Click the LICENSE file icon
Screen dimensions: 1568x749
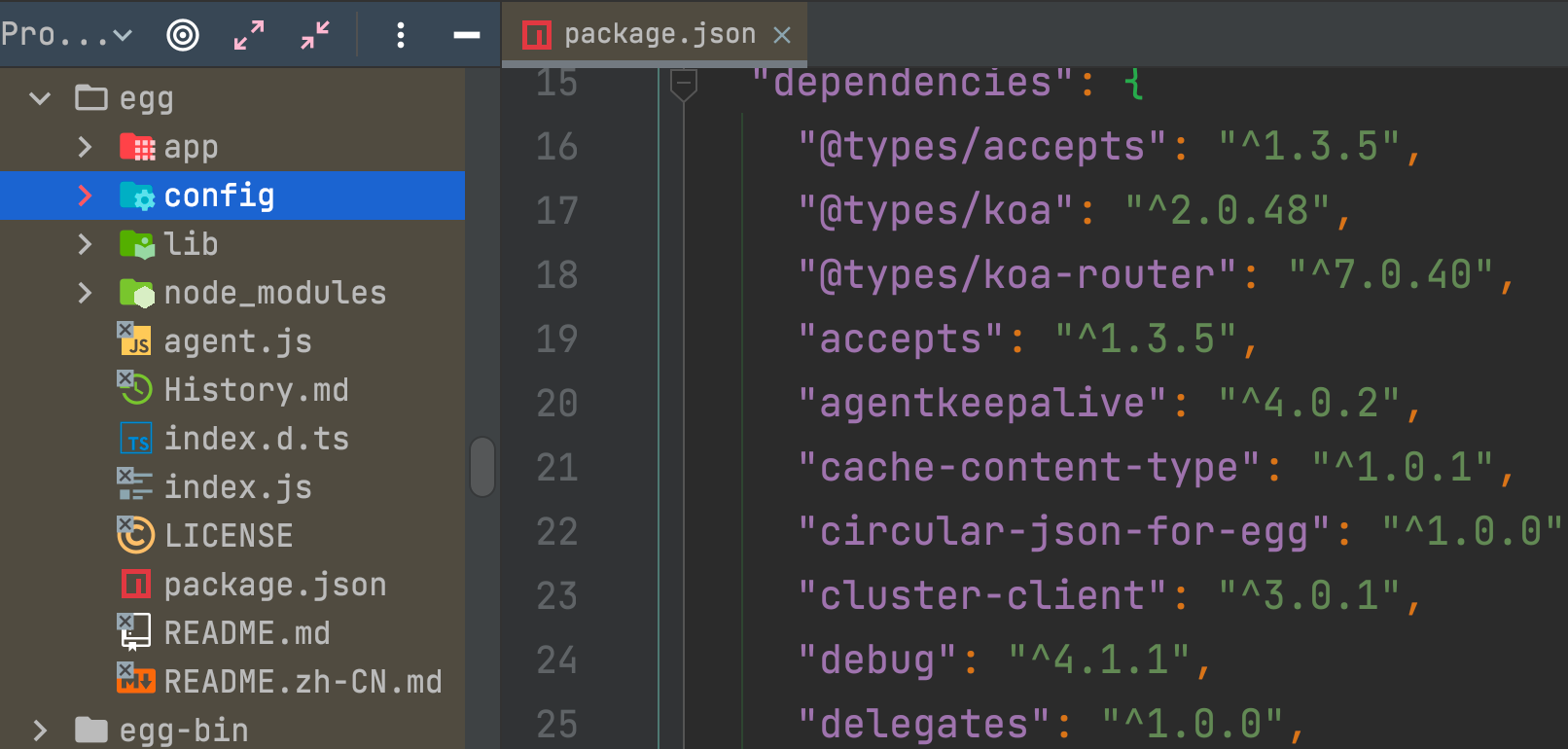pos(135,535)
